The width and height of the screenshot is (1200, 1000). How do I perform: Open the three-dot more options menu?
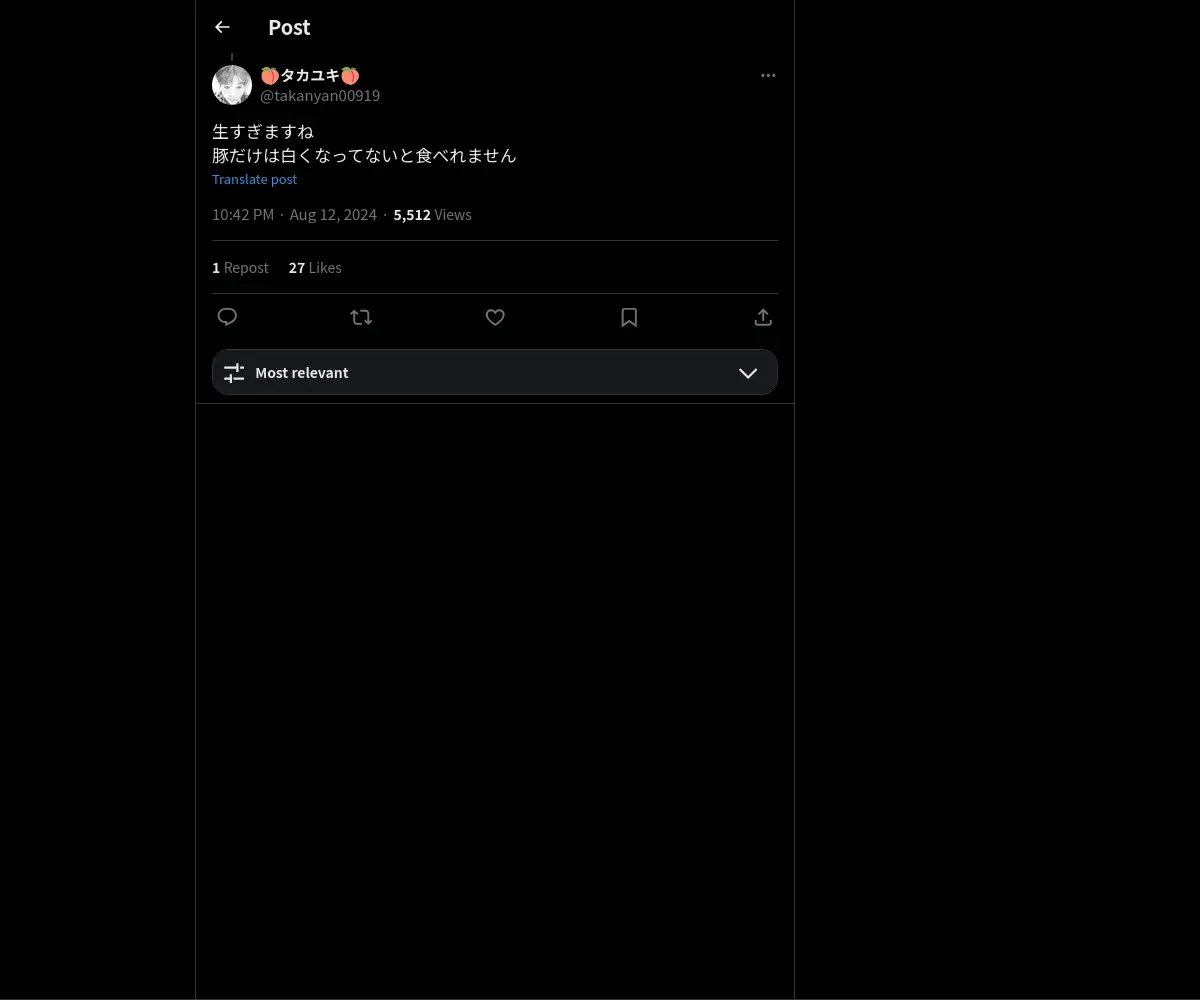tap(768, 75)
